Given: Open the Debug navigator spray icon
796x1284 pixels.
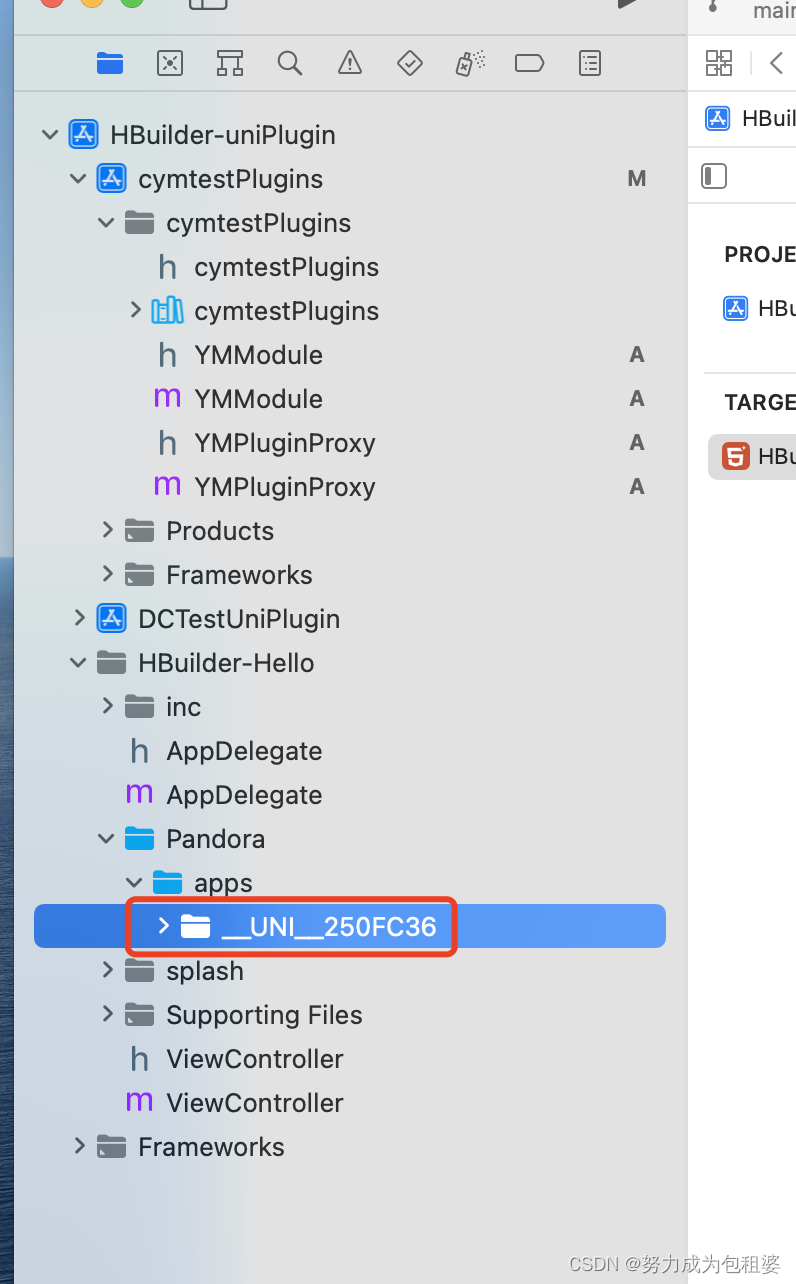Looking at the screenshot, I should click(470, 64).
